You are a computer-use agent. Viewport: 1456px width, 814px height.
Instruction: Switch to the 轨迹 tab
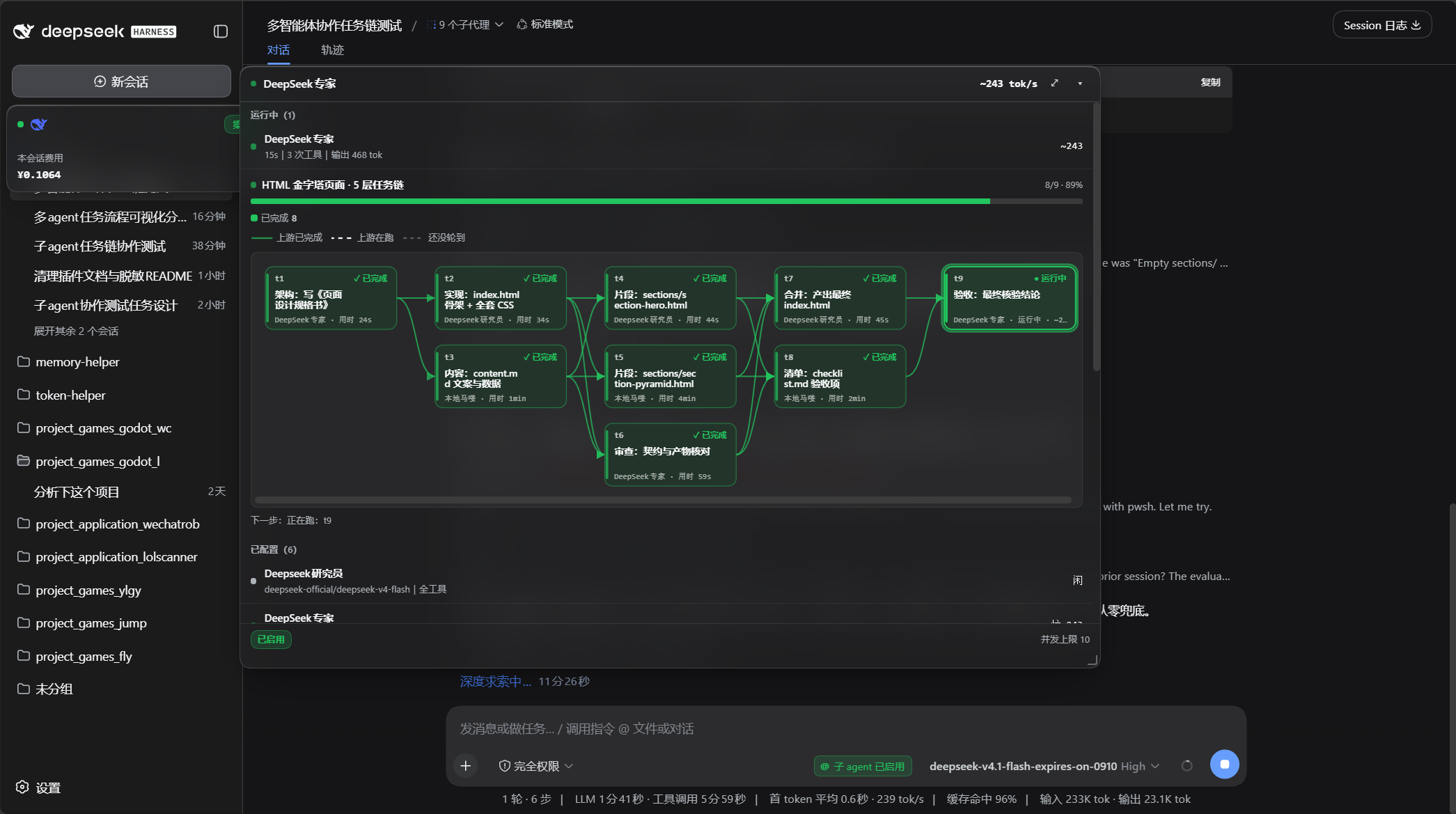point(332,50)
